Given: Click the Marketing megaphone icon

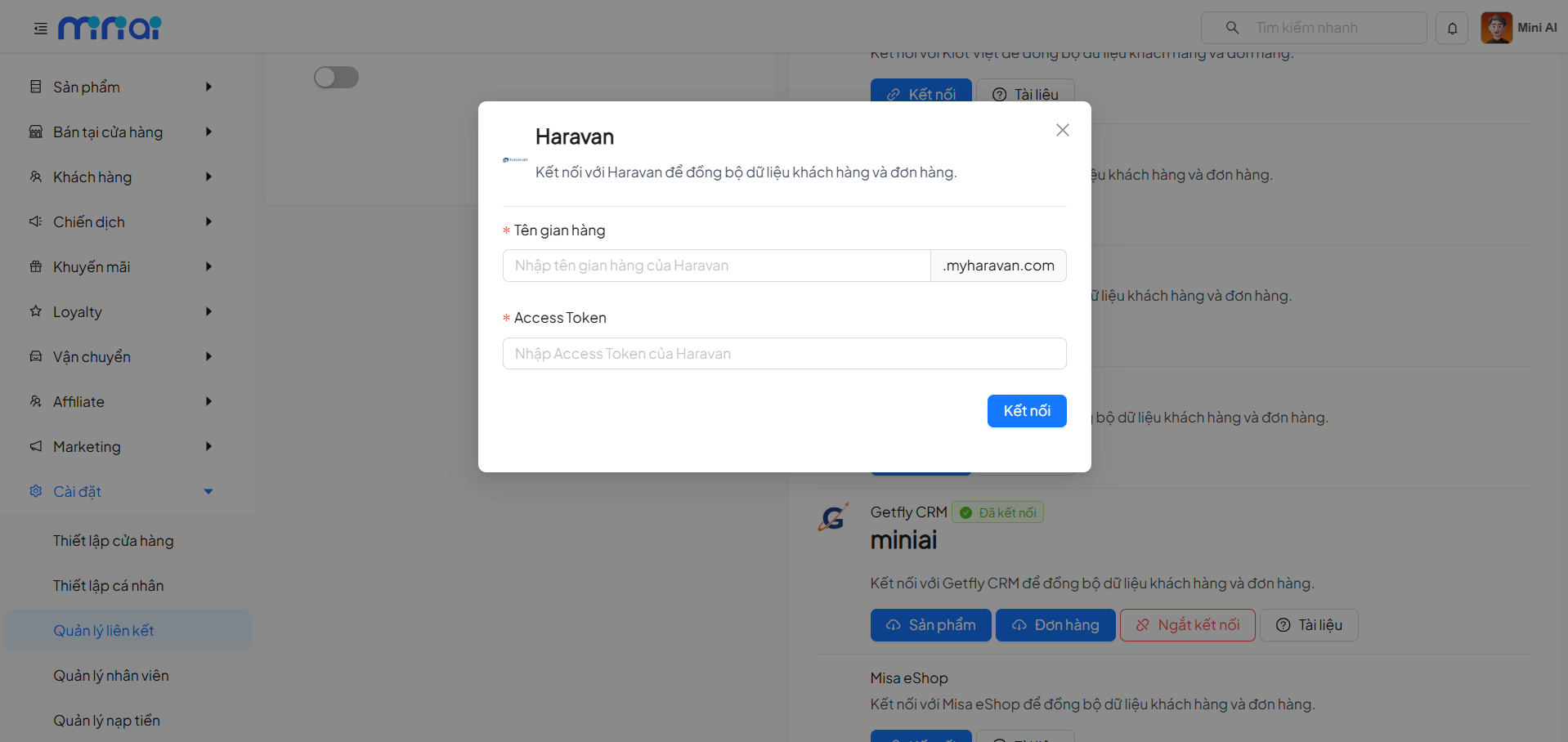Looking at the screenshot, I should [34, 446].
